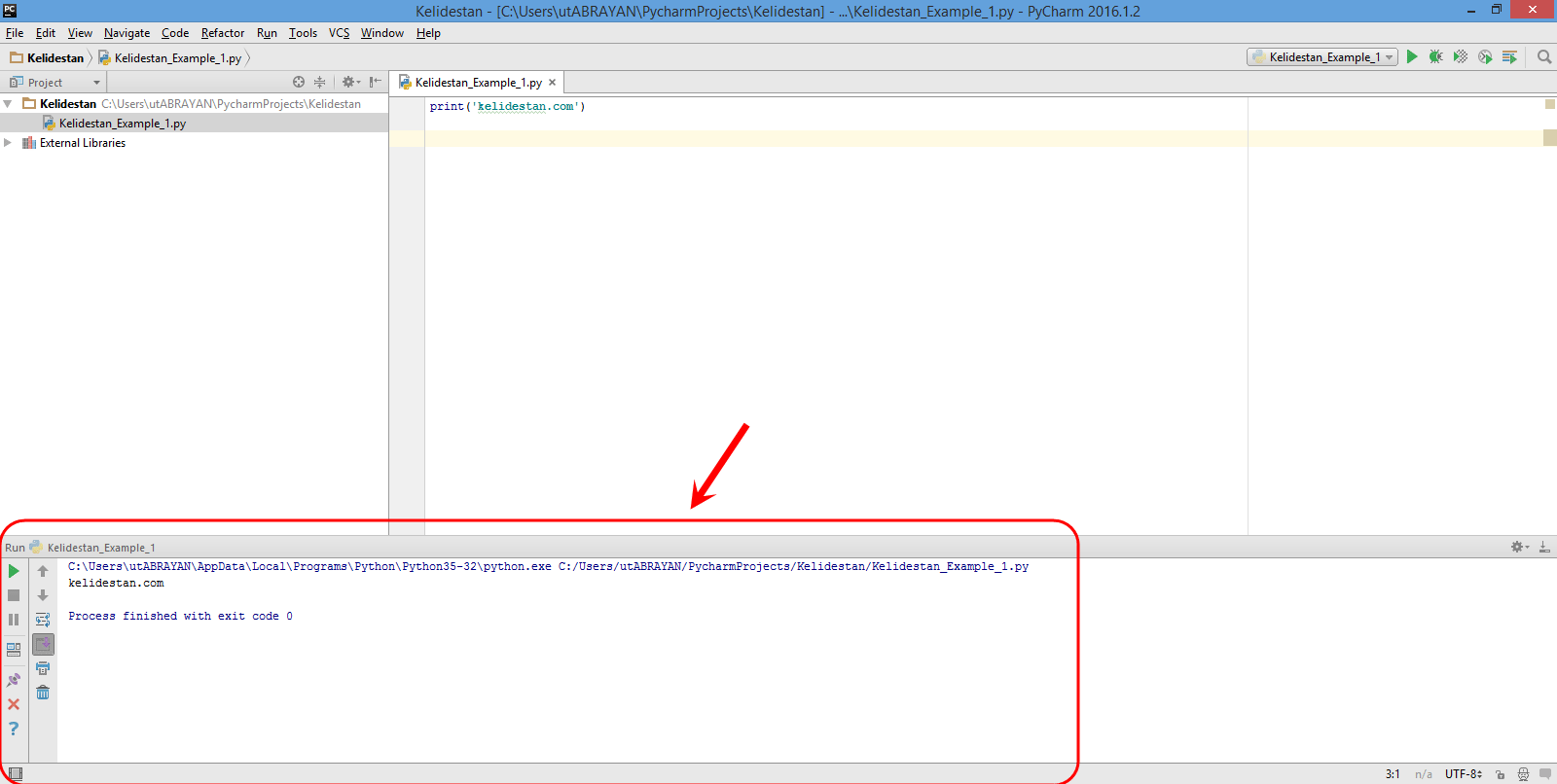Open the Refactor menu
Screen dimensions: 1557x784
tap(223, 33)
